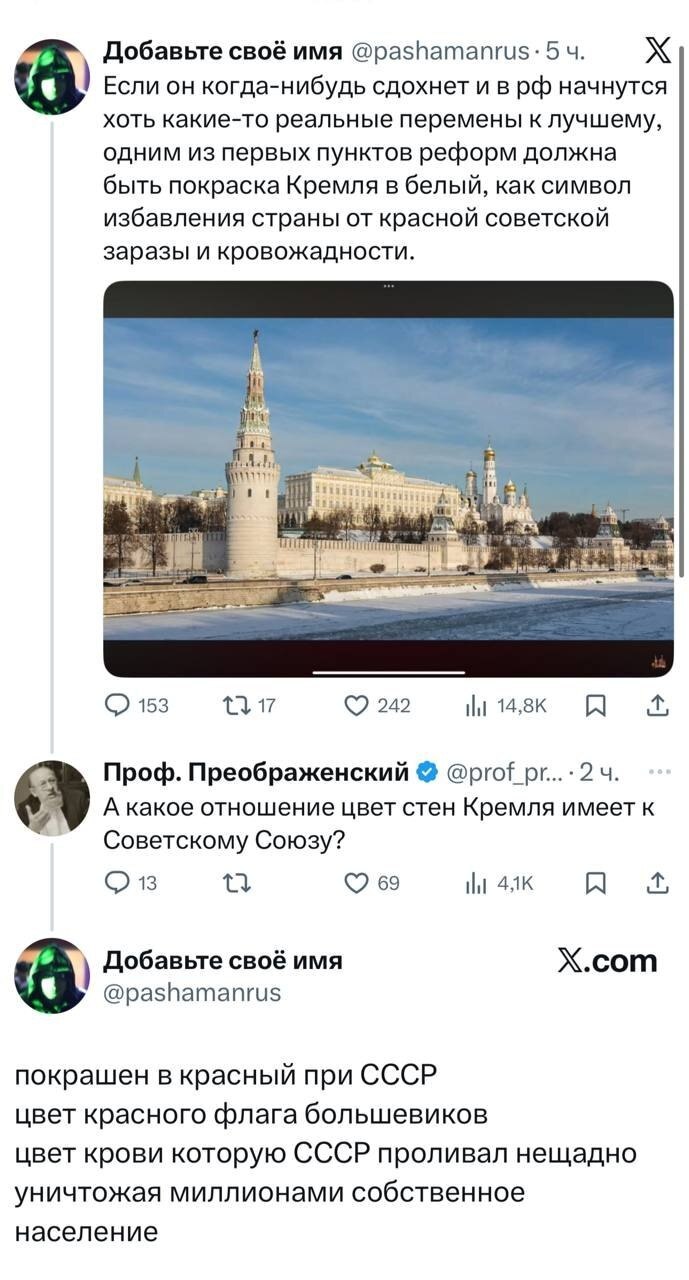The height and width of the screenshot is (1280, 689).
Task: Click the Проф. Преображенский display name
Action: coord(256,772)
